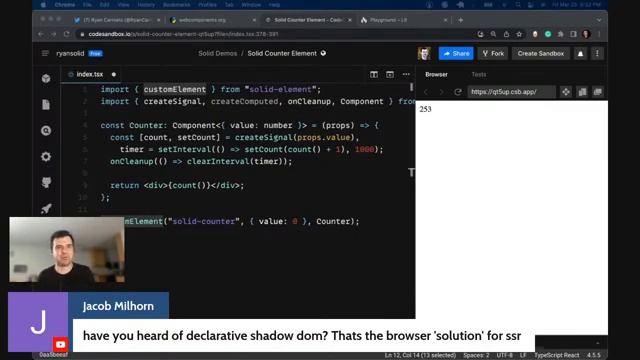Click the user avatar beside Share
Image resolution: width=640 pixels, height=360 pixels.
click(424, 53)
